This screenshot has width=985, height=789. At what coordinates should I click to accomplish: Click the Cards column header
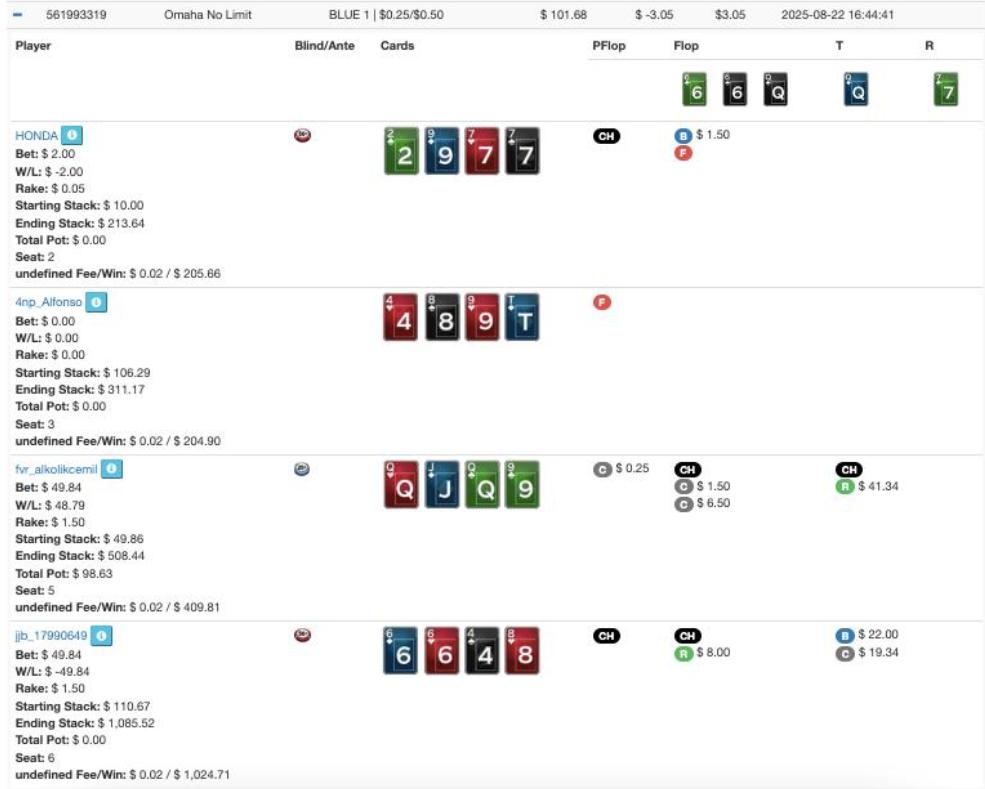(397, 46)
